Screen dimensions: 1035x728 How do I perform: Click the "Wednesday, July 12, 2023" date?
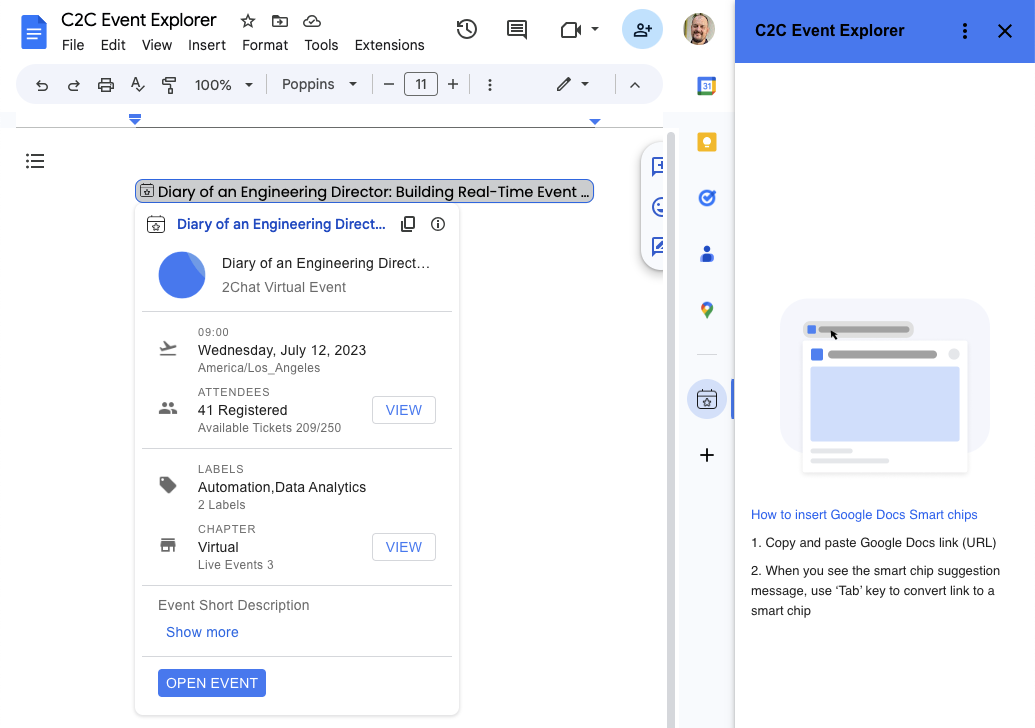tap(282, 350)
